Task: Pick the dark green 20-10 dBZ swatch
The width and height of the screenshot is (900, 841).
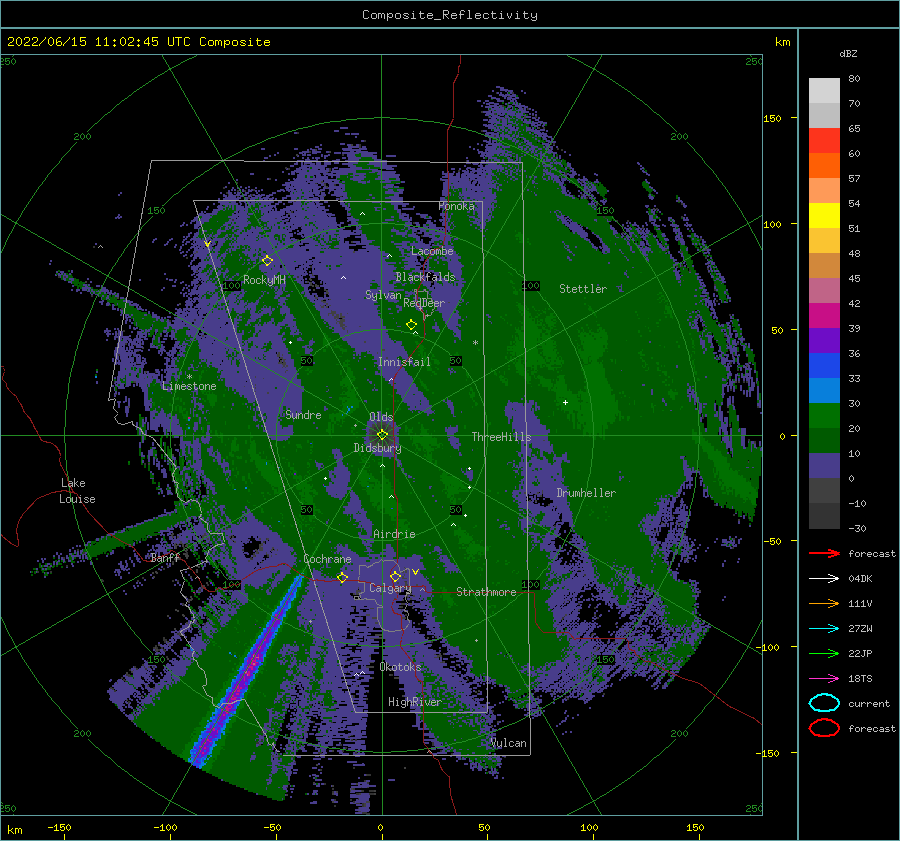Action: [x=824, y=440]
